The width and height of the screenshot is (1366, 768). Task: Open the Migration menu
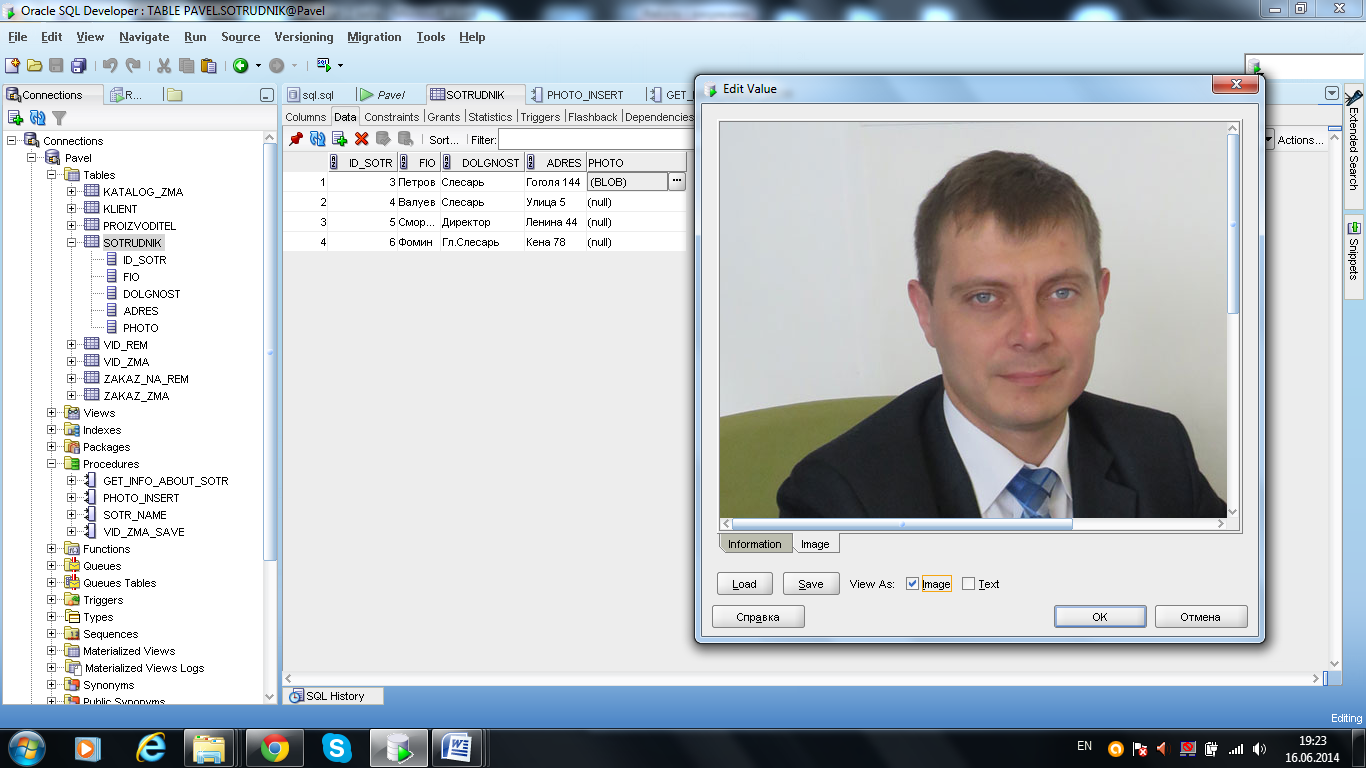(x=374, y=37)
